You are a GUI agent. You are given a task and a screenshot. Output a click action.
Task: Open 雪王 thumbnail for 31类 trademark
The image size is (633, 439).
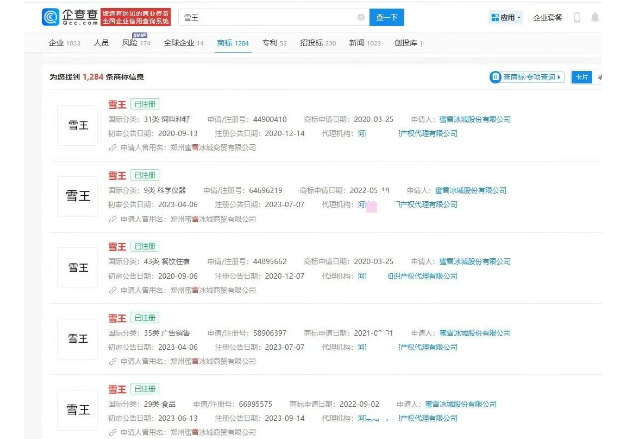pos(79,125)
